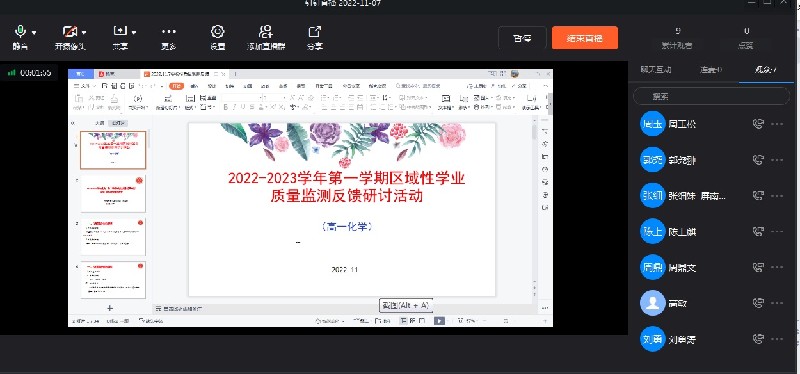Open more options for viewer surnamed 陈
800x374 pixels.
point(777,232)
